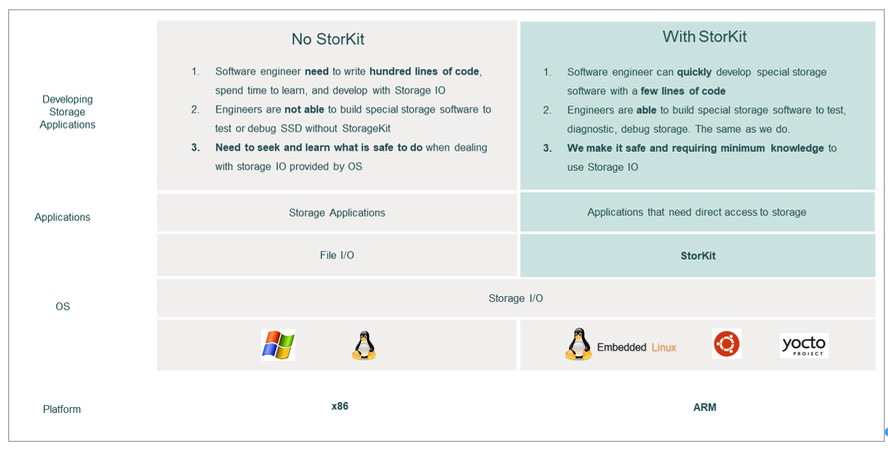Click the 'Applications' row label
The width and height of the screenshot is (888, 455).
[x=62, y=217]
